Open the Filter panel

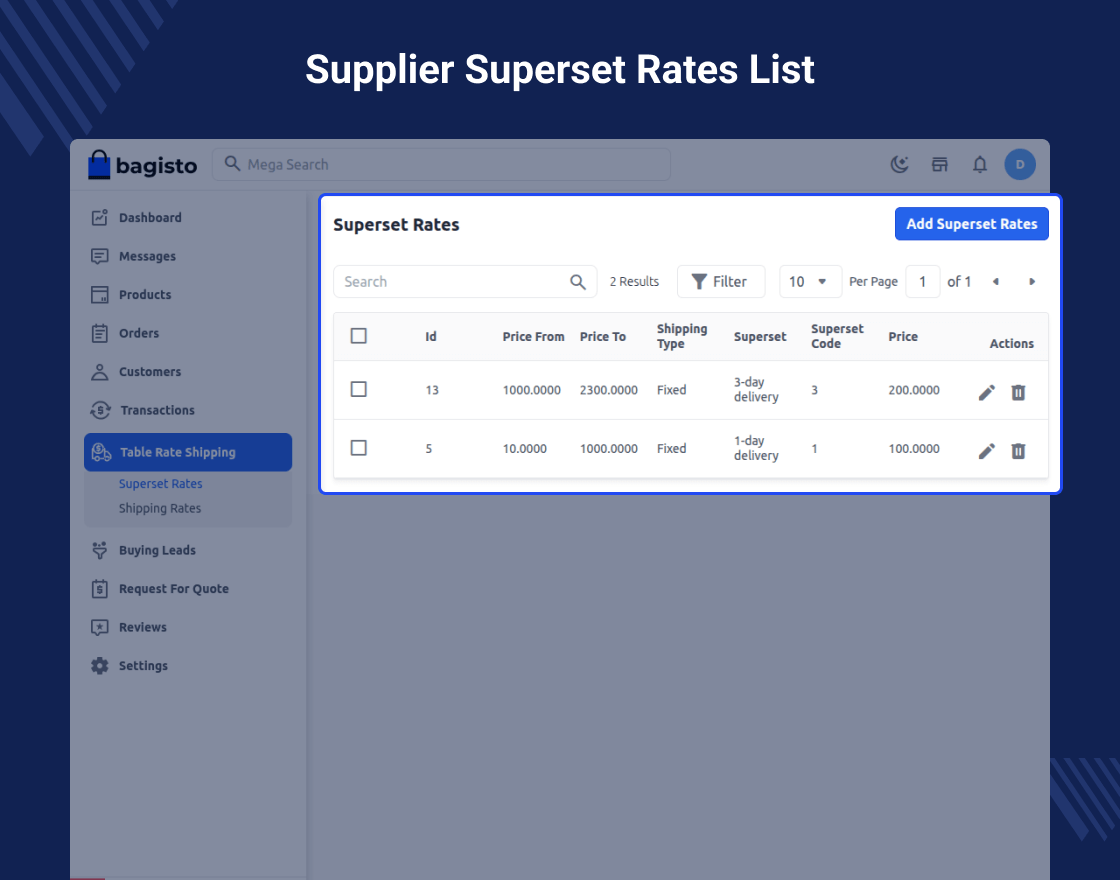tap(721, 281)
